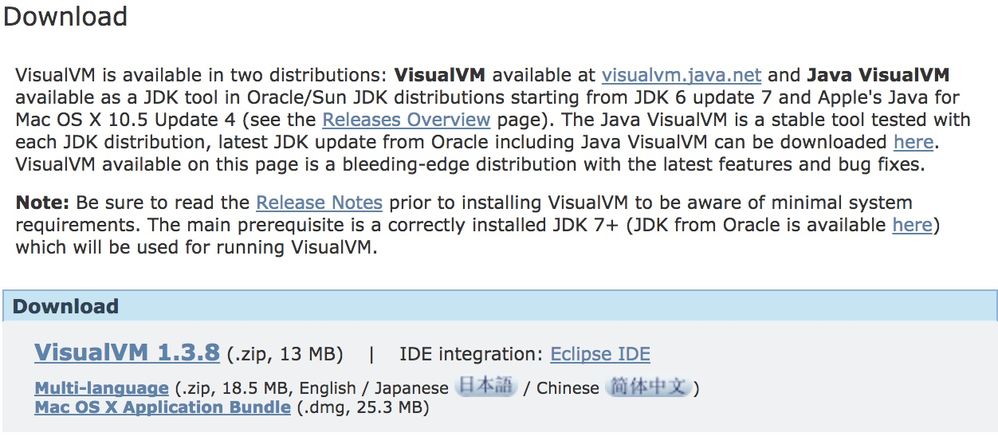Download the Multi-language zip package

click(x=101, y=388)
